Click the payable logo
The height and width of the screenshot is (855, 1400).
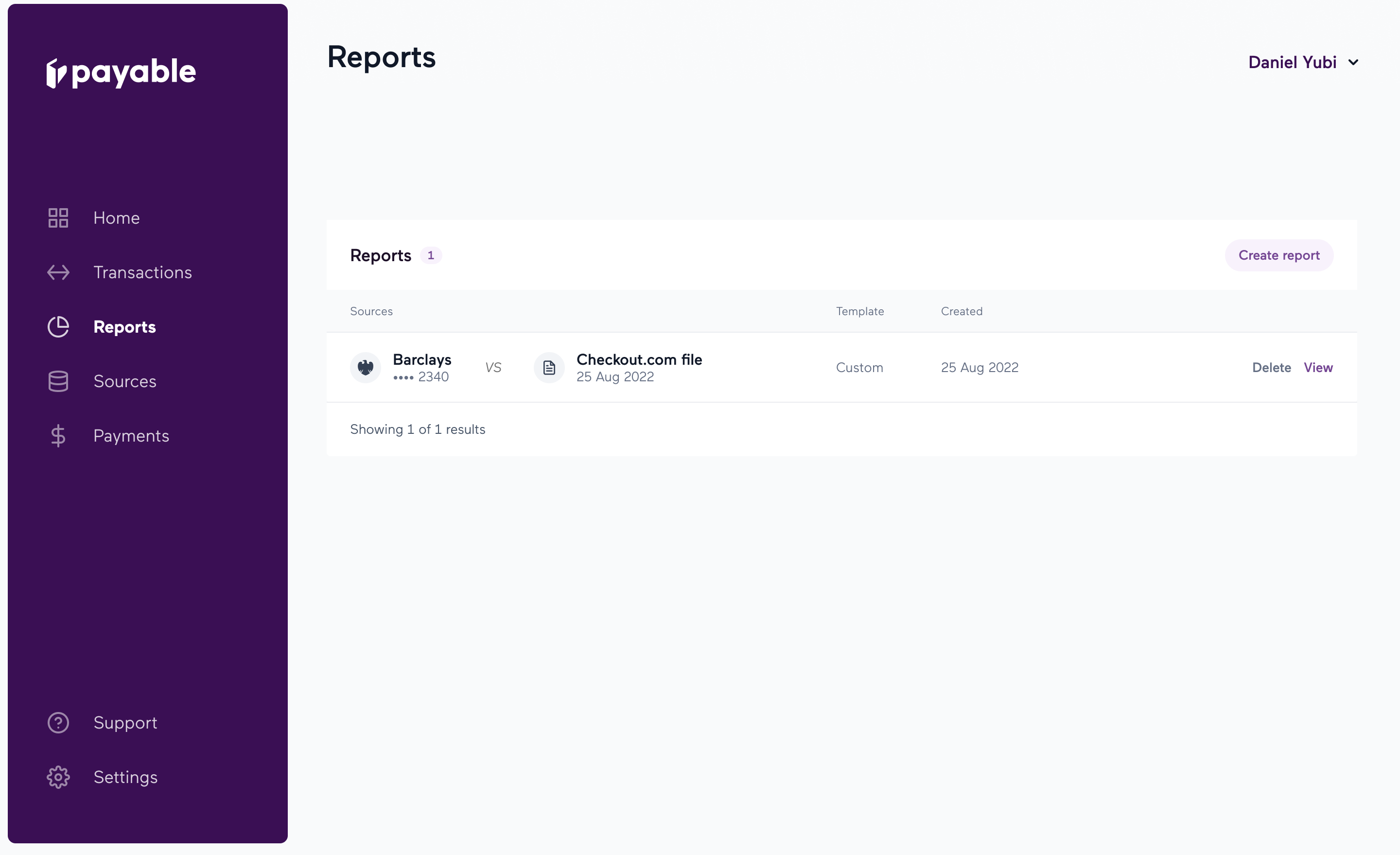point(121,73)
